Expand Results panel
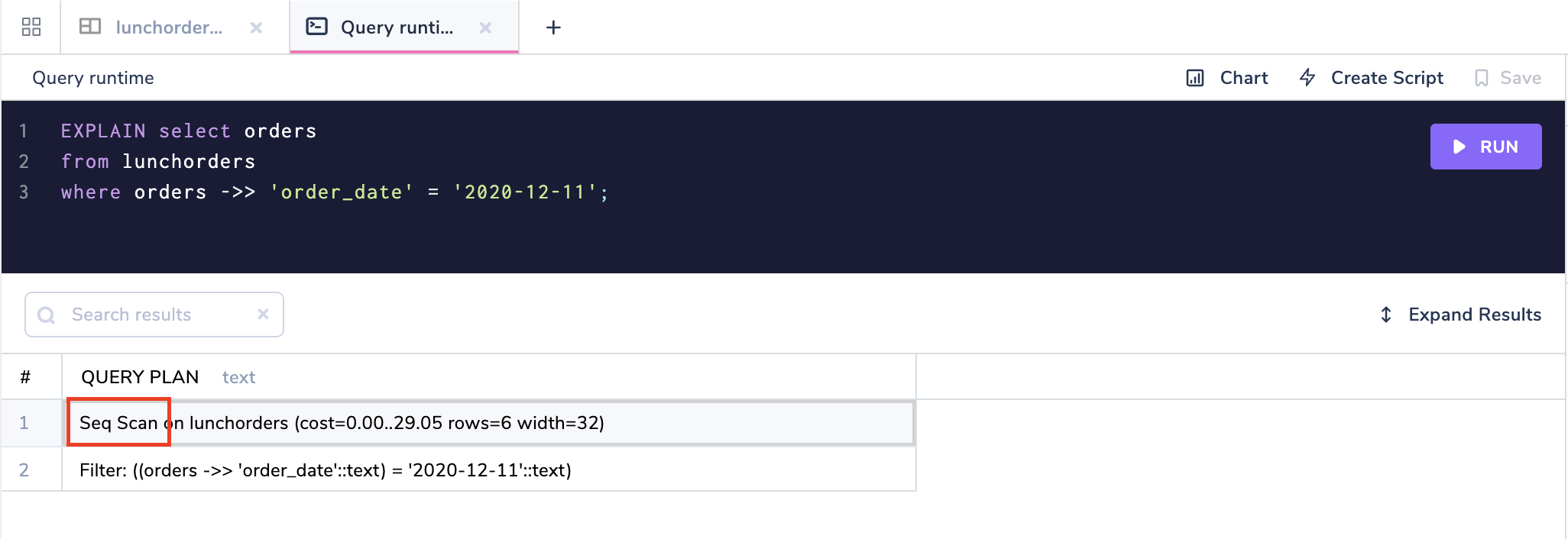 (x=1459, y=315)
